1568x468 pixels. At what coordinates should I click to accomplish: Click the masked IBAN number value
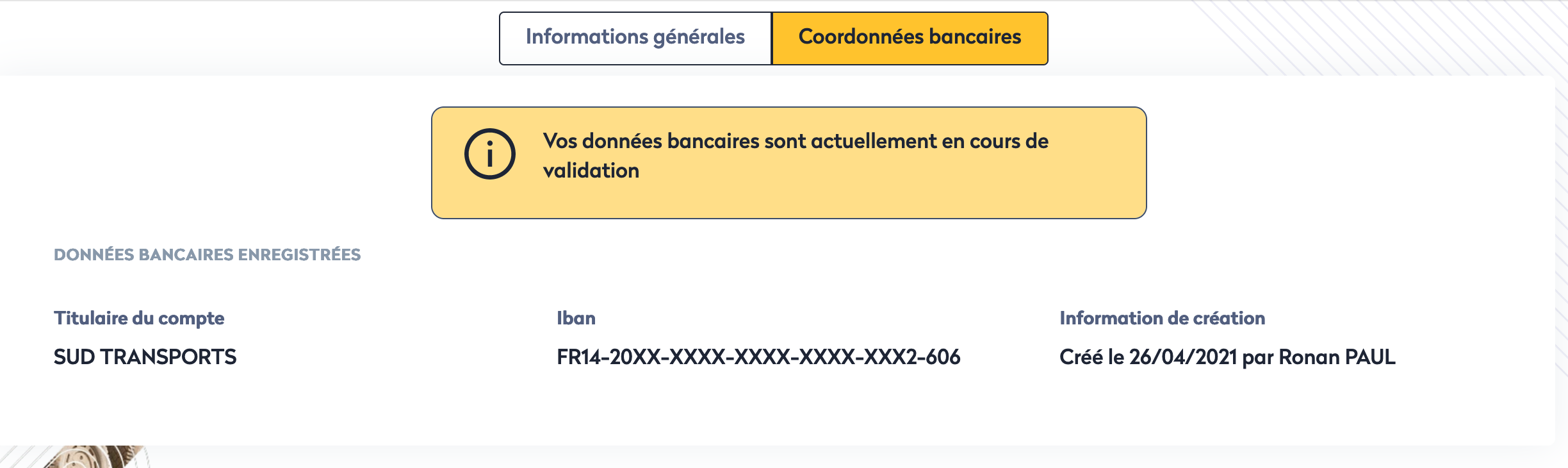click(758, 357)
